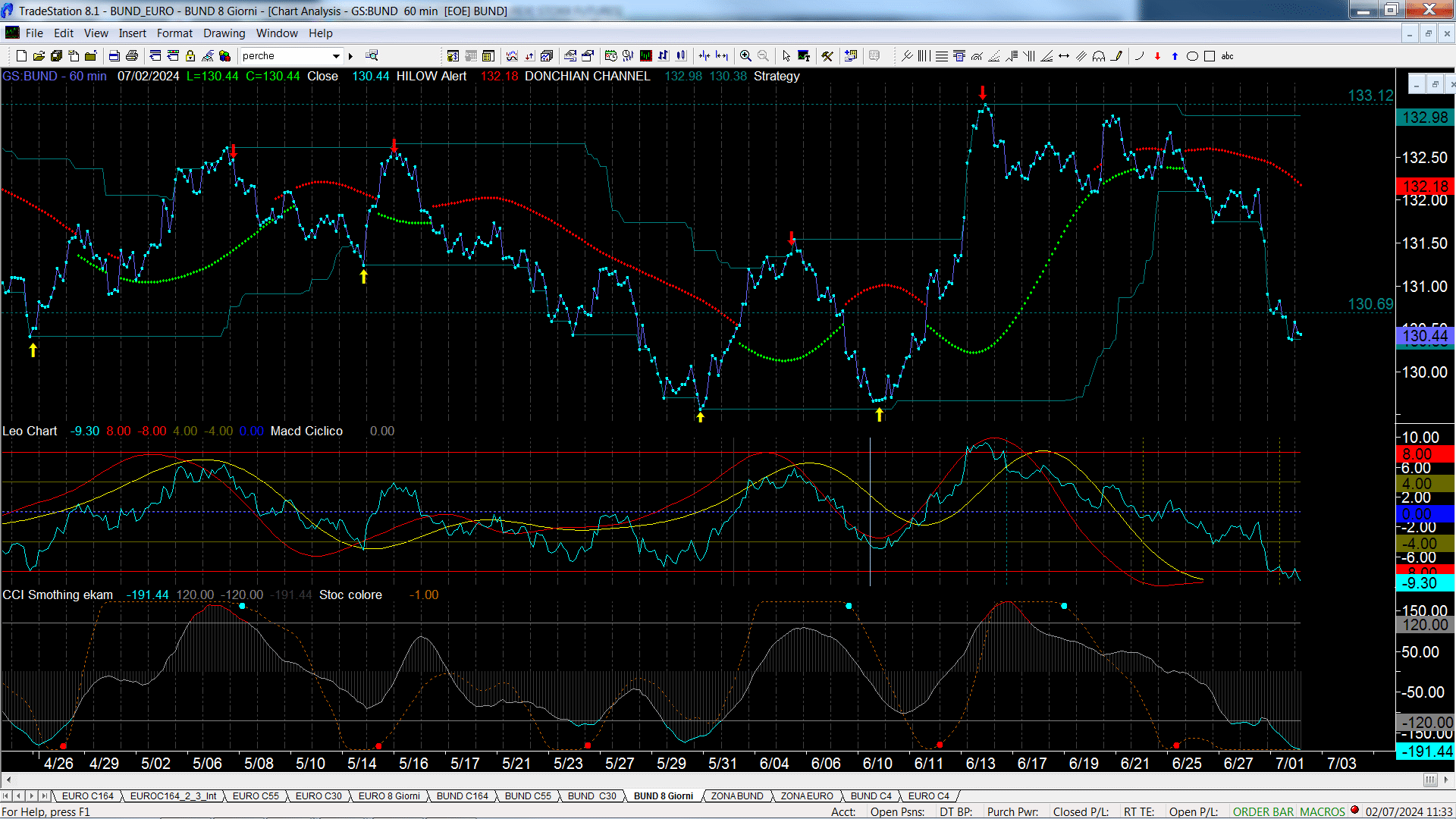This screenshot has width=1456, height=819.
Task: Click MACROS in status bar
Action: tap(1322, 812)
